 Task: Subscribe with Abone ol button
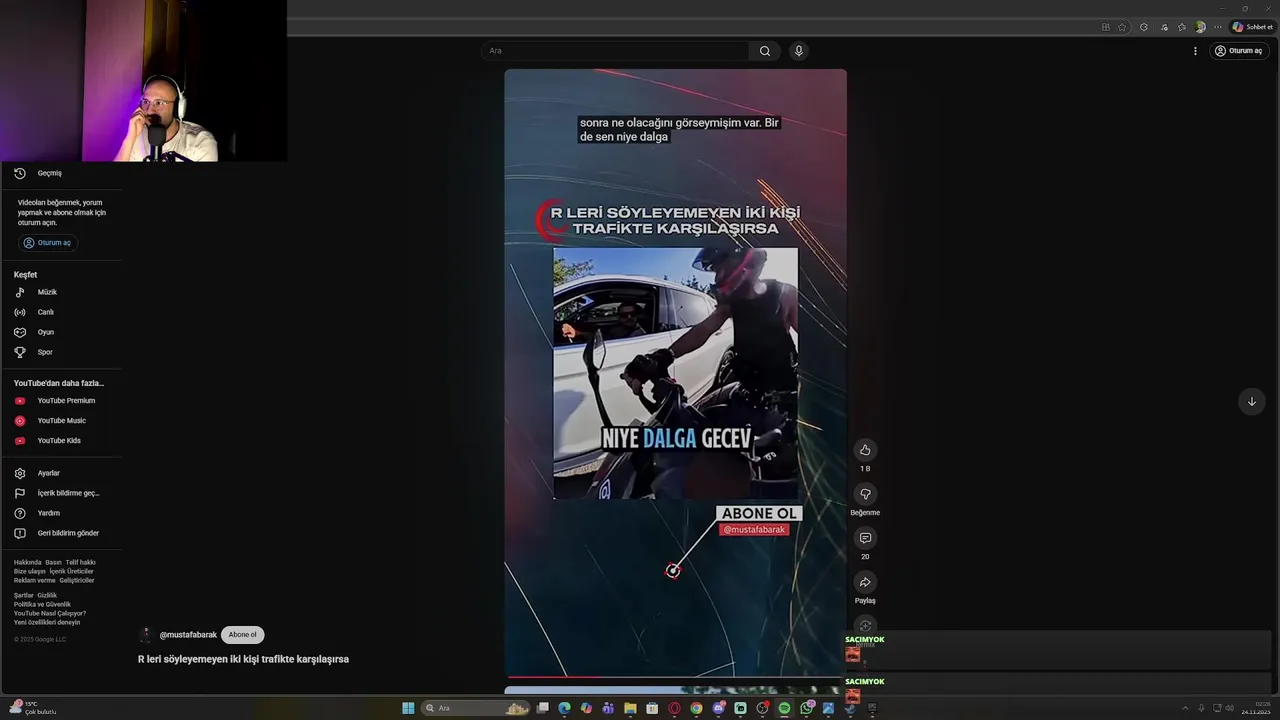pos(242,635)
